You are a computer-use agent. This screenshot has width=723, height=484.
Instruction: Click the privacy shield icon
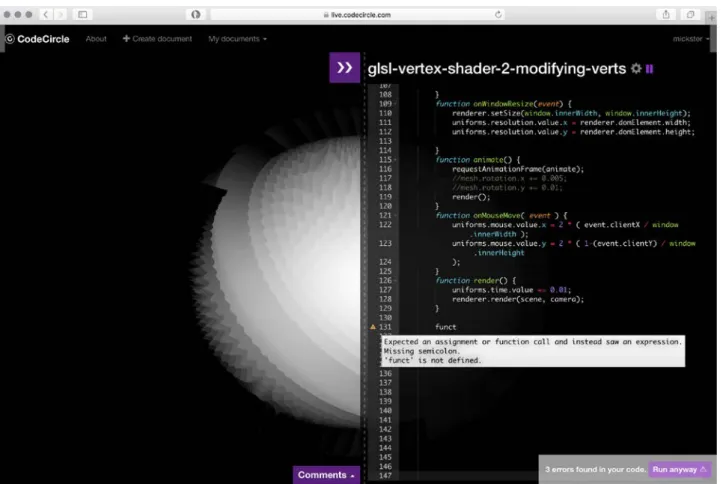pos(196,14)
